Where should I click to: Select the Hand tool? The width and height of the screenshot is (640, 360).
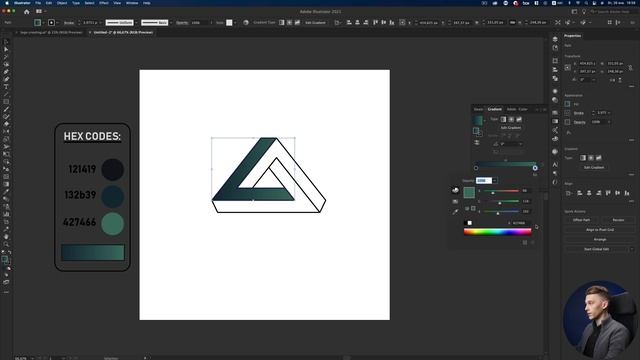[x=6, y=236]
